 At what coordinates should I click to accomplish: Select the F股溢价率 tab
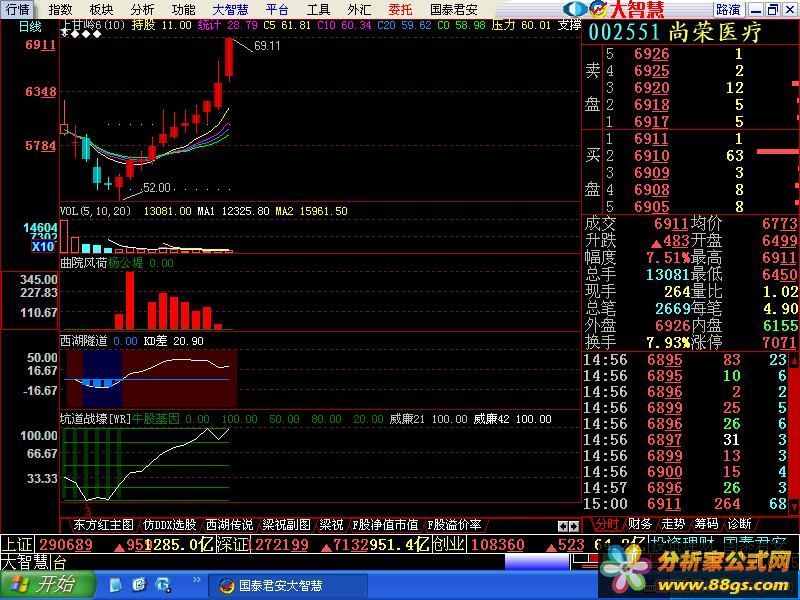[454, 524]
